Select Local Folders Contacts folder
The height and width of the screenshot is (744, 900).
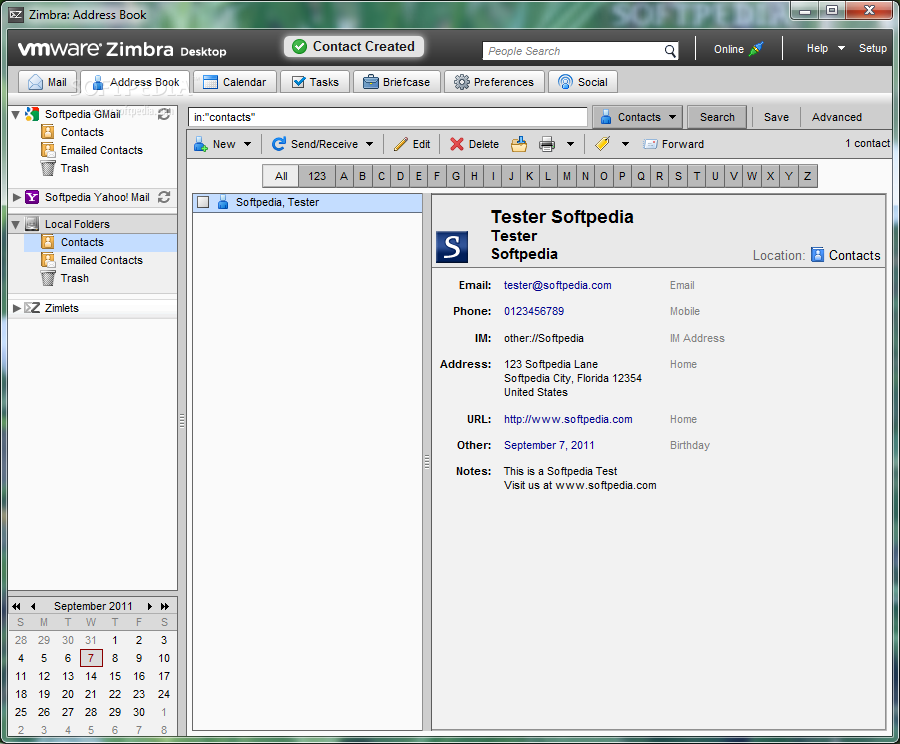point(82,242)
